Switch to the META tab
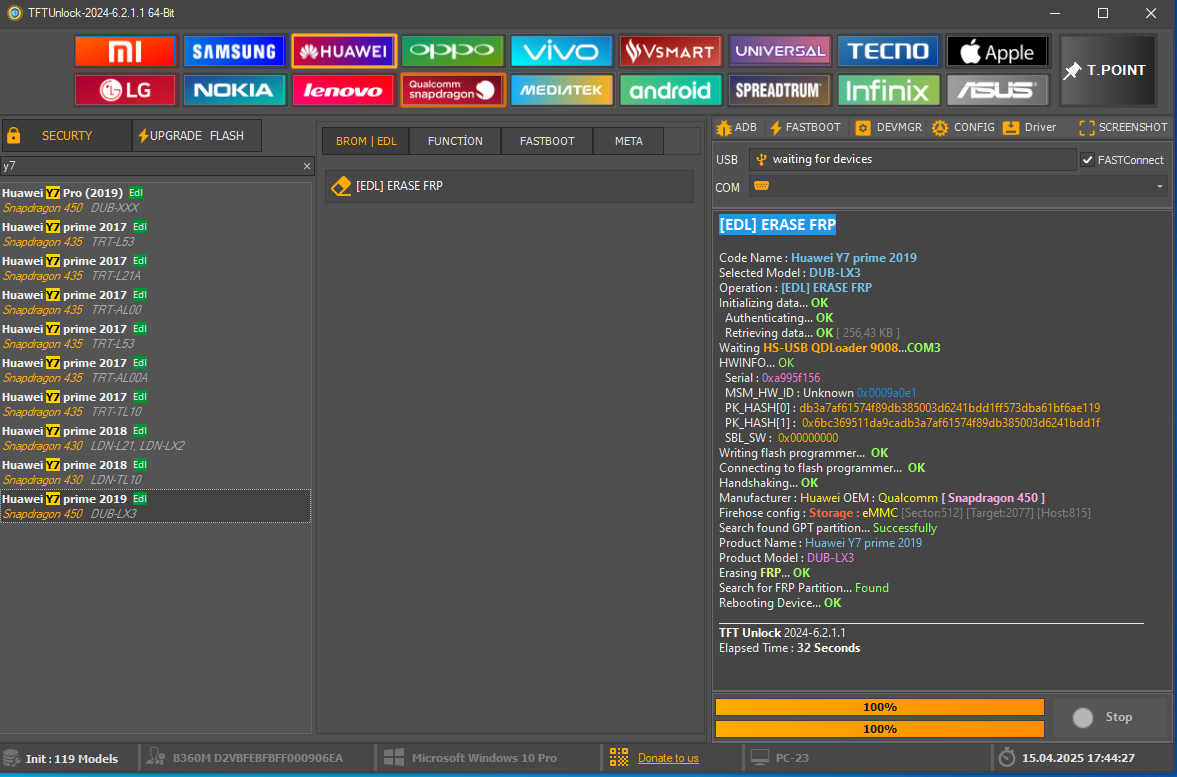Image resolution: width=1177 pixels, height=777 pixels. [x=628, y=141]
